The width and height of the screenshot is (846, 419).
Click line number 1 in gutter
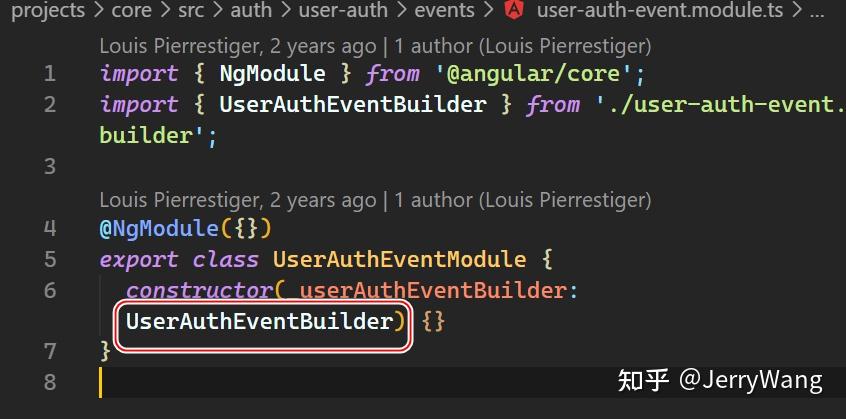coord(50,74)
